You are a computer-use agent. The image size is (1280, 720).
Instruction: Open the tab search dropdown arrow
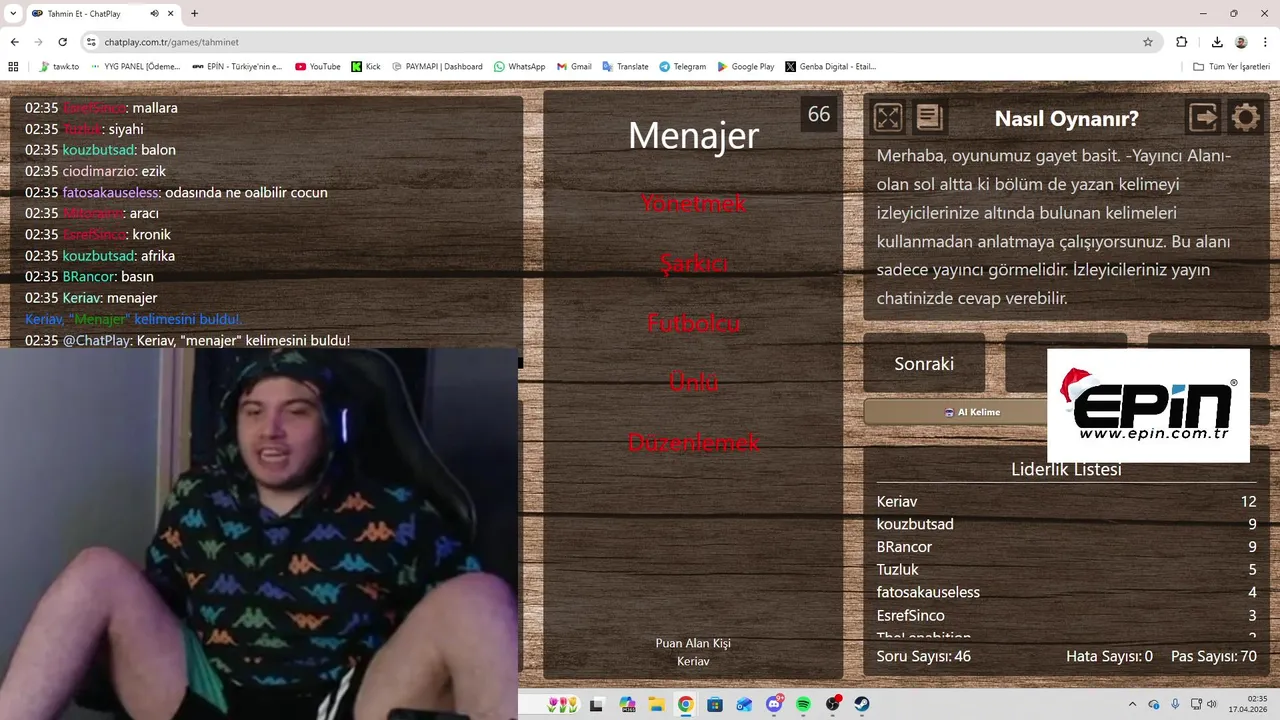click(x=13, y=14)
